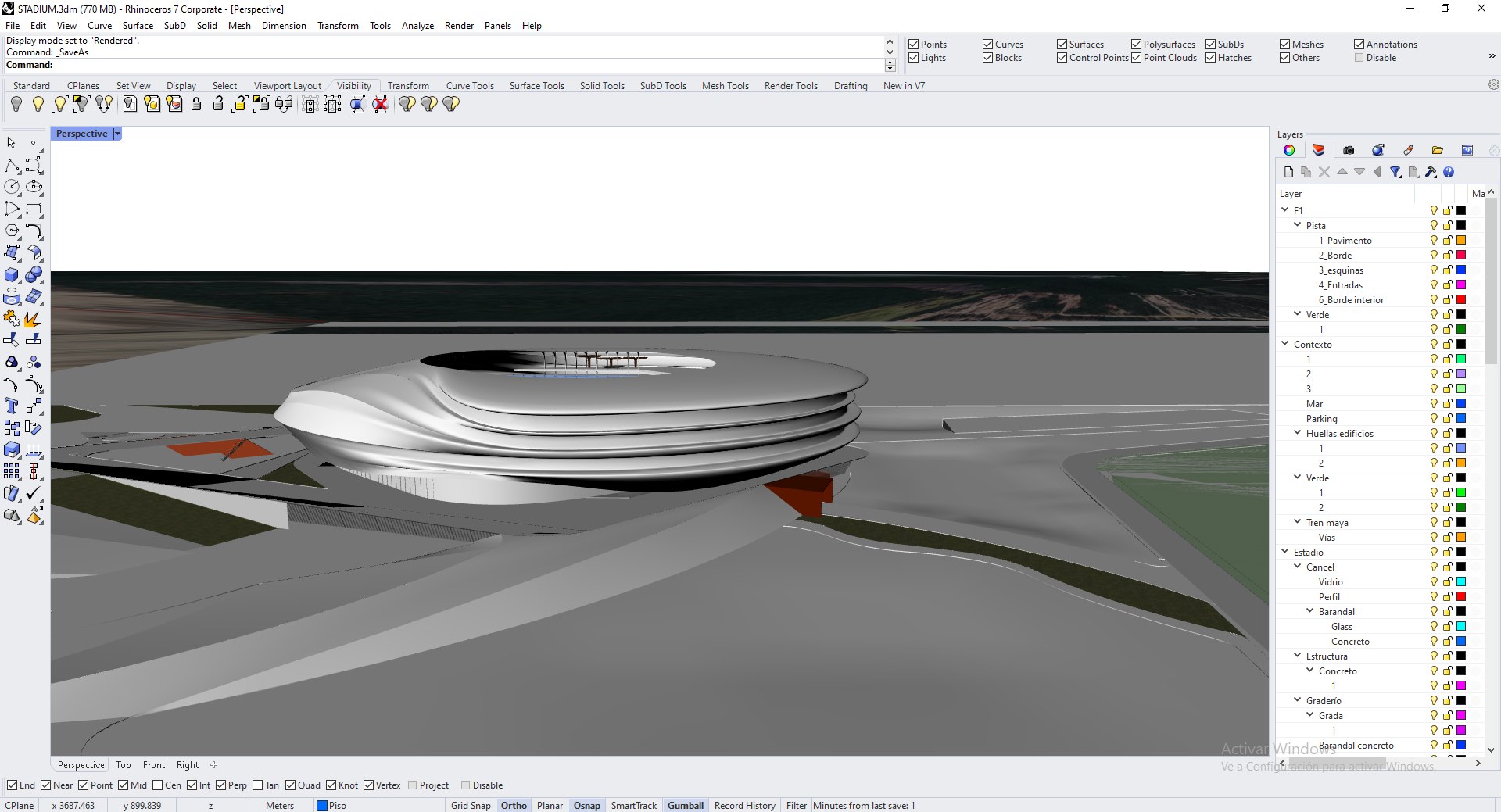Select the Polyline tool
Screen dimensions: 1501x812
12,166
